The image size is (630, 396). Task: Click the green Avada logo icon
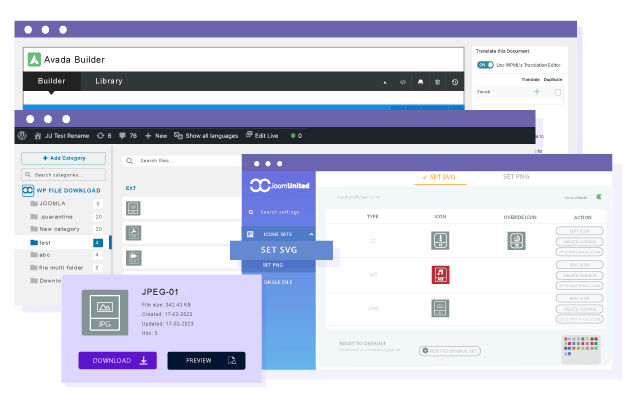point(34,59)
